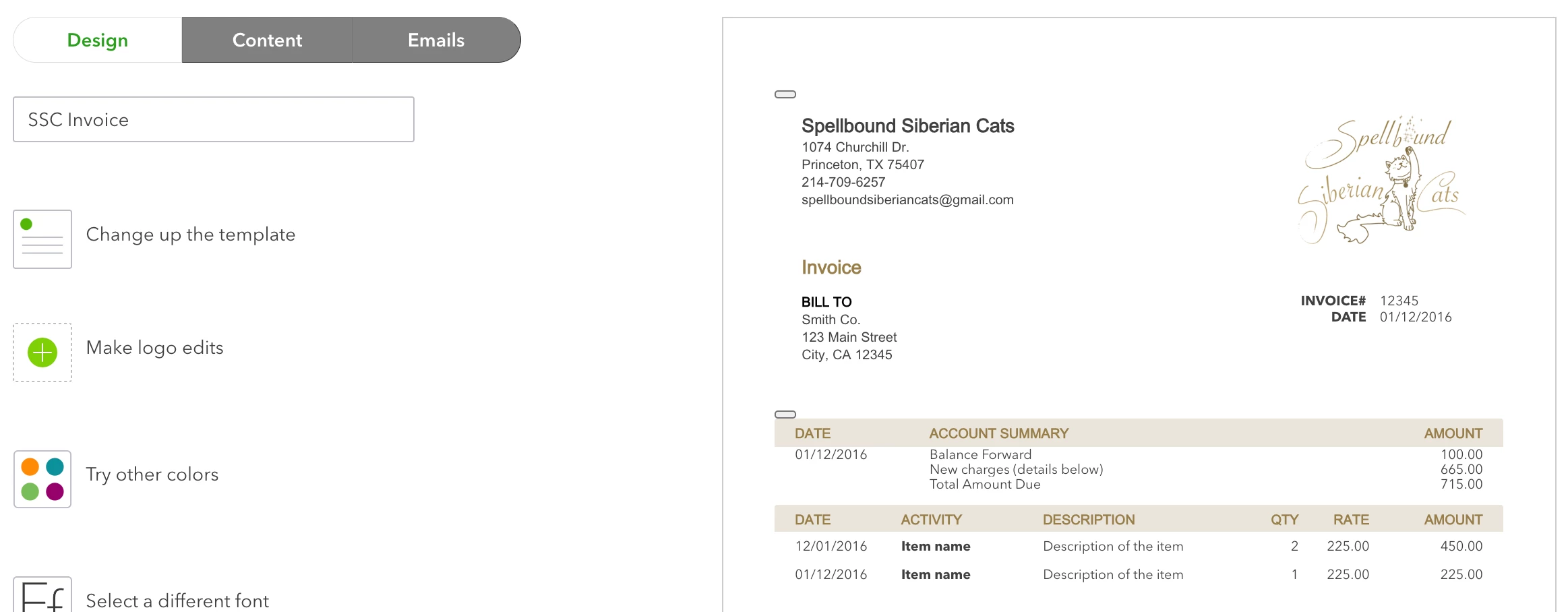Open the Emails tab
The image size is (1568, 612).
[436, 40]
